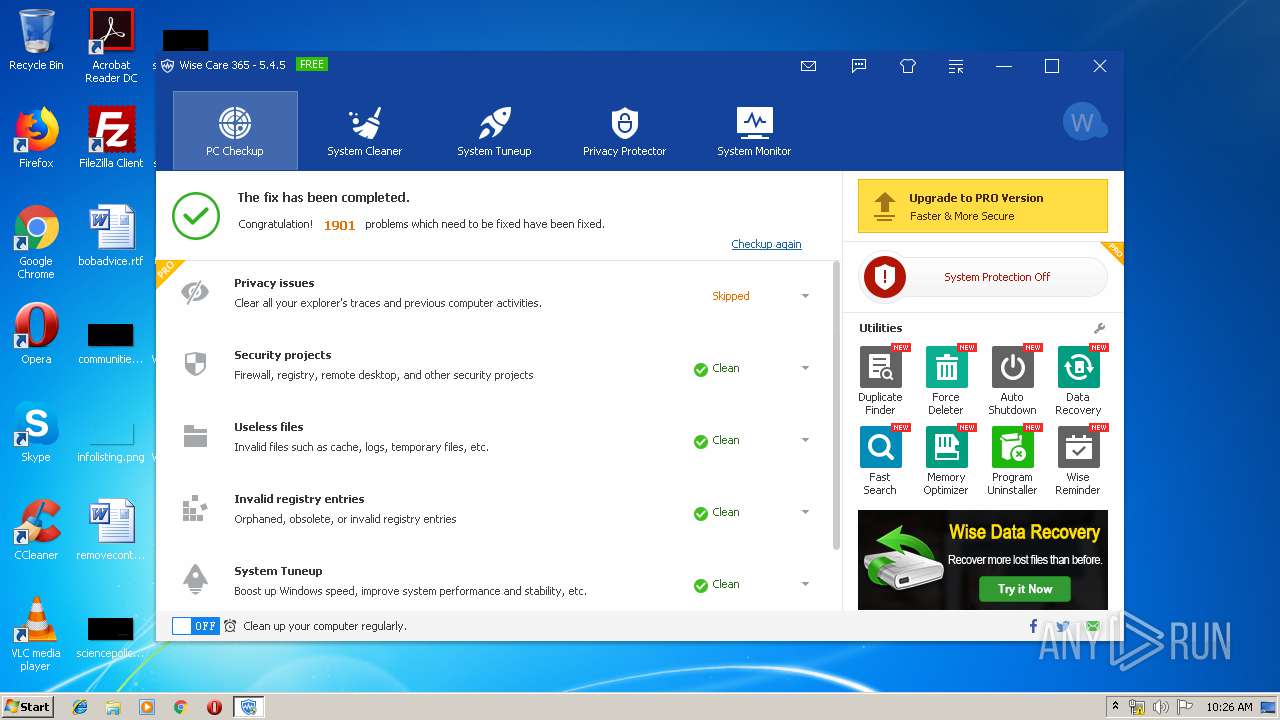This screenshot has height=720, width=1280.
Task: Switch to System Tuneup tab
Action: point(494,130)
